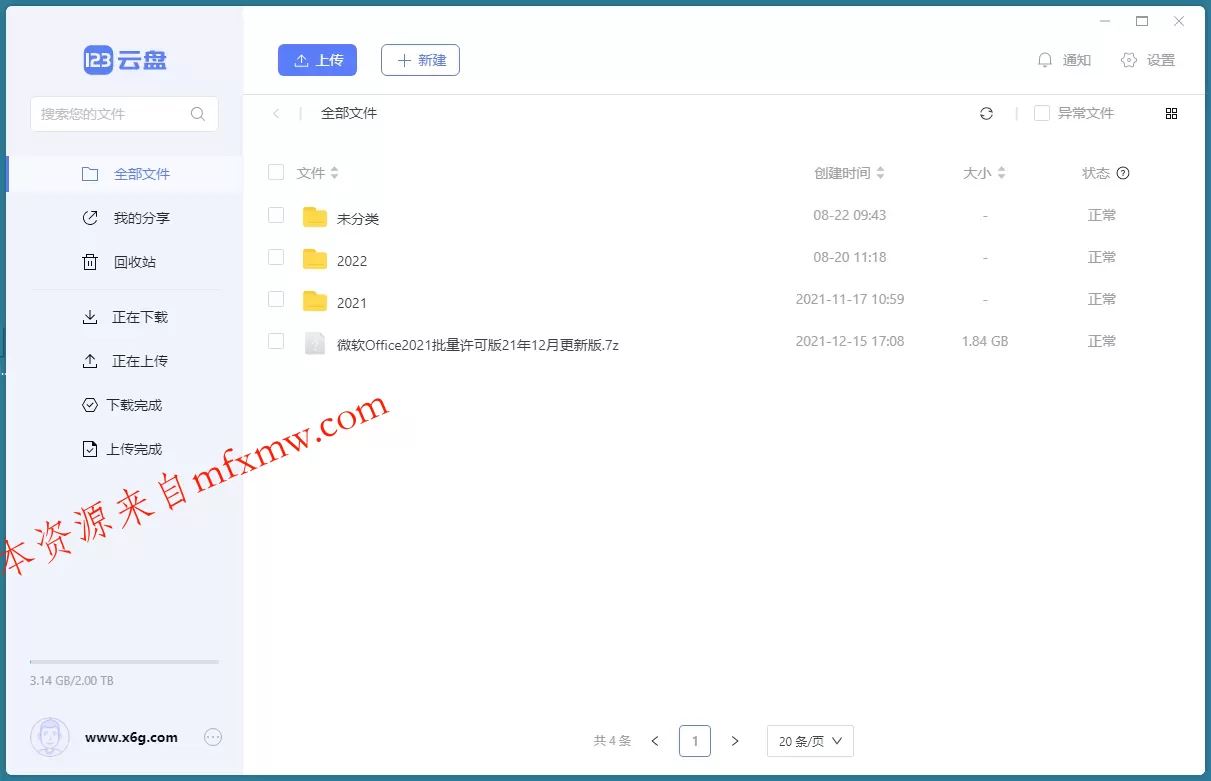Image resolution: width=1211 pixels, height=781 pixels.
Task: Click the refresh file list icon
Action: (x=986, y=114)
